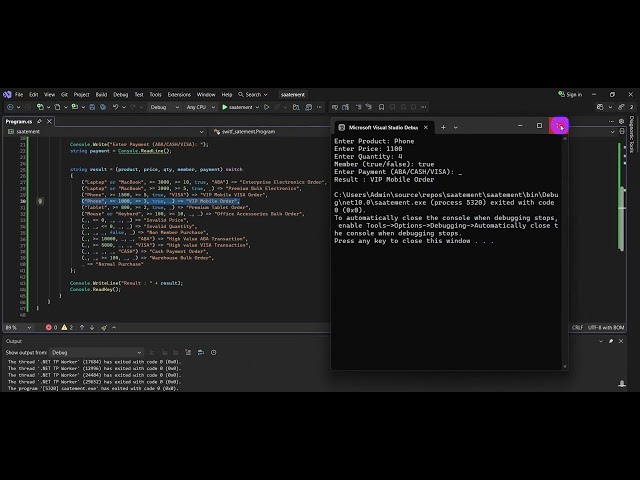The height and width of the screenshot is (480, 640).
Task: Click the clock timestamp icon in Output
Action: tap(213, 352)
